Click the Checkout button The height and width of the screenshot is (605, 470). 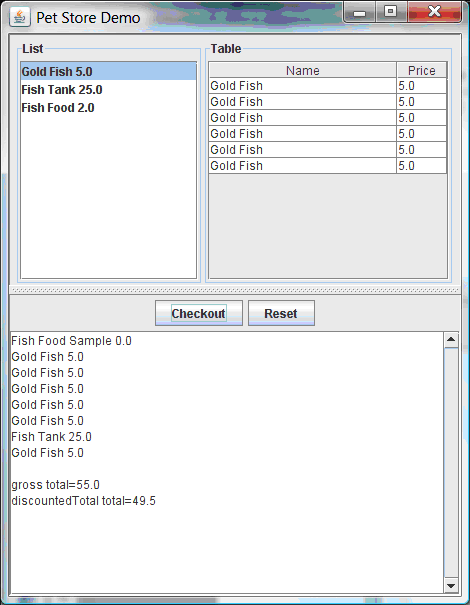pyautogui.click(x=199, y=313)
